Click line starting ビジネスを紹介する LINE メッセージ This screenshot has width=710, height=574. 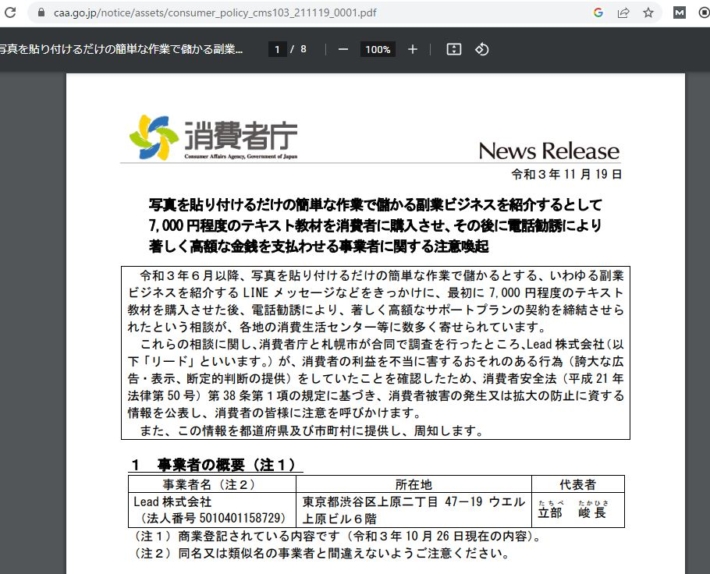[376, 293]
